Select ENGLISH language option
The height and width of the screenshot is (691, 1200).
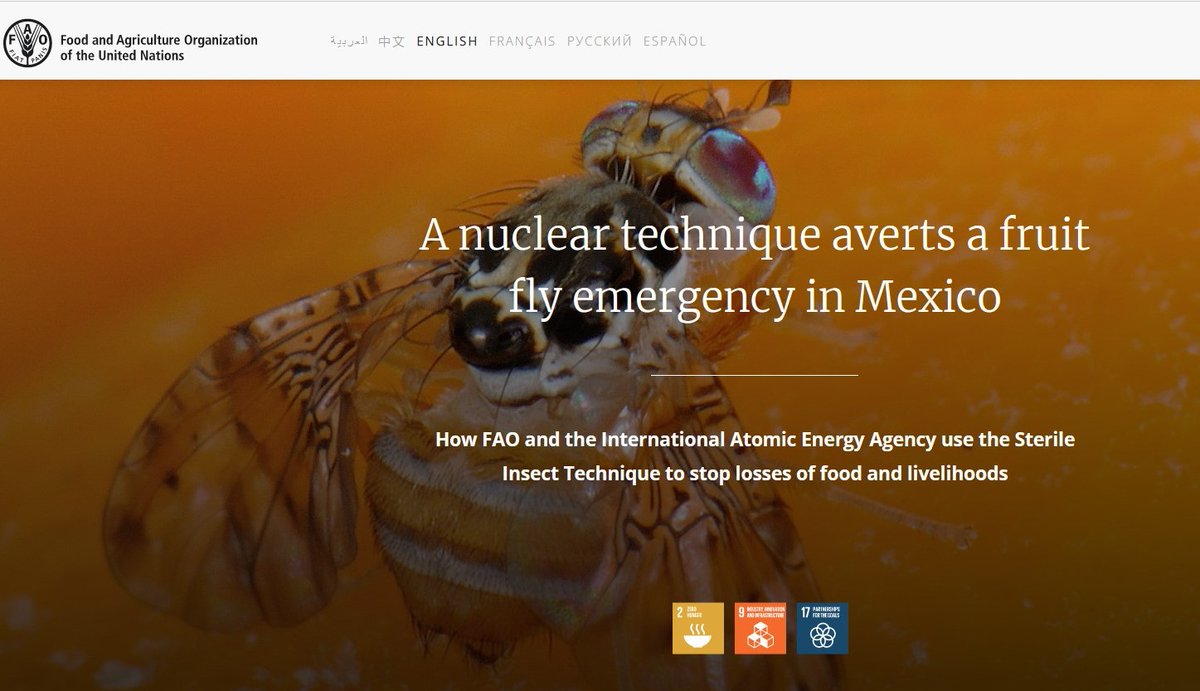point(447,41)
